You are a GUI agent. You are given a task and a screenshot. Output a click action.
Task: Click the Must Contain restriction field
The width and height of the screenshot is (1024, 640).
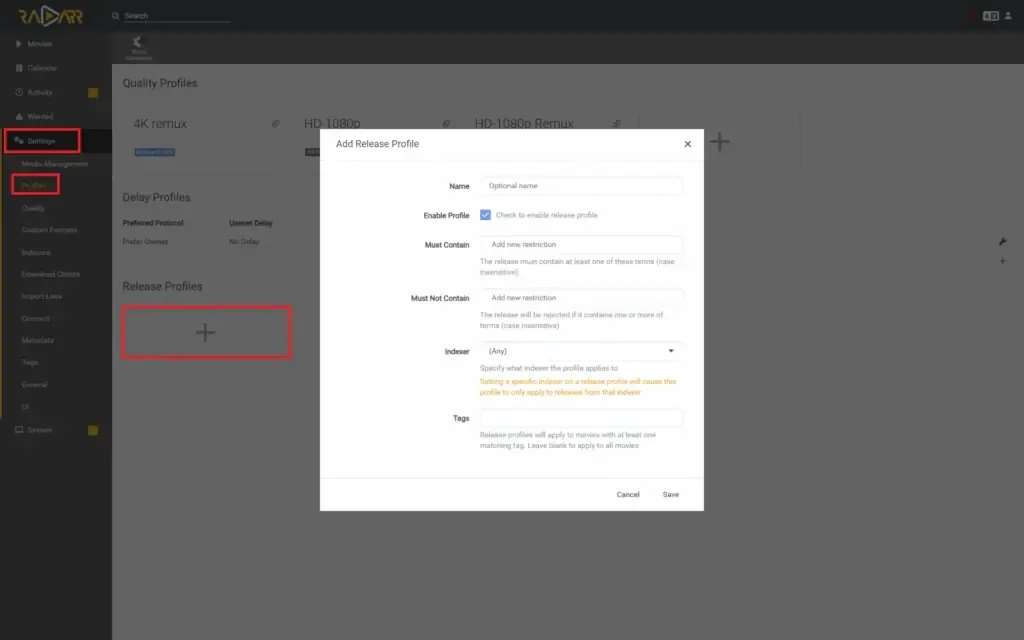[x=581, y=245]
